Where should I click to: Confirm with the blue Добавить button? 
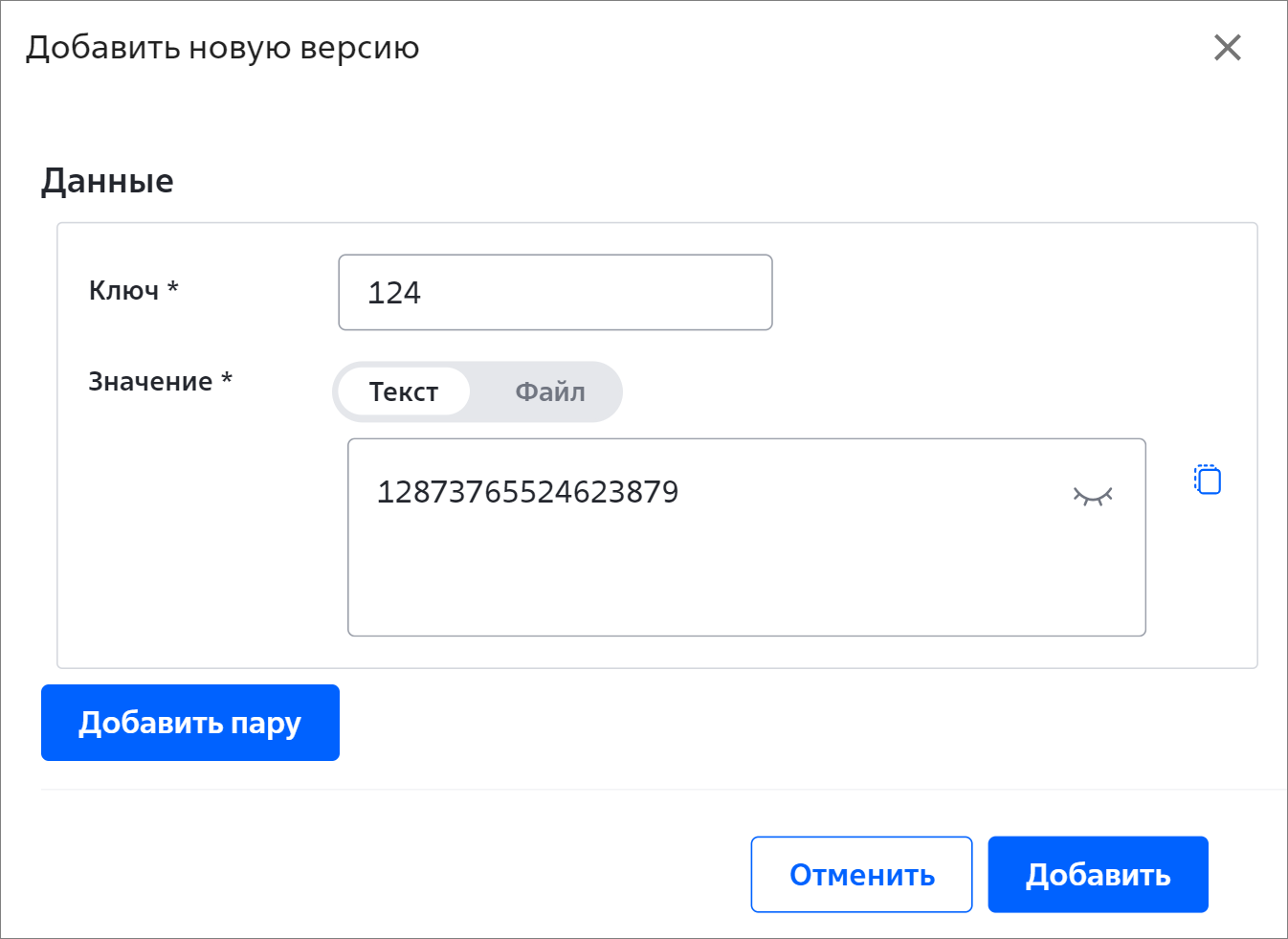click(x=1098, y=875)
